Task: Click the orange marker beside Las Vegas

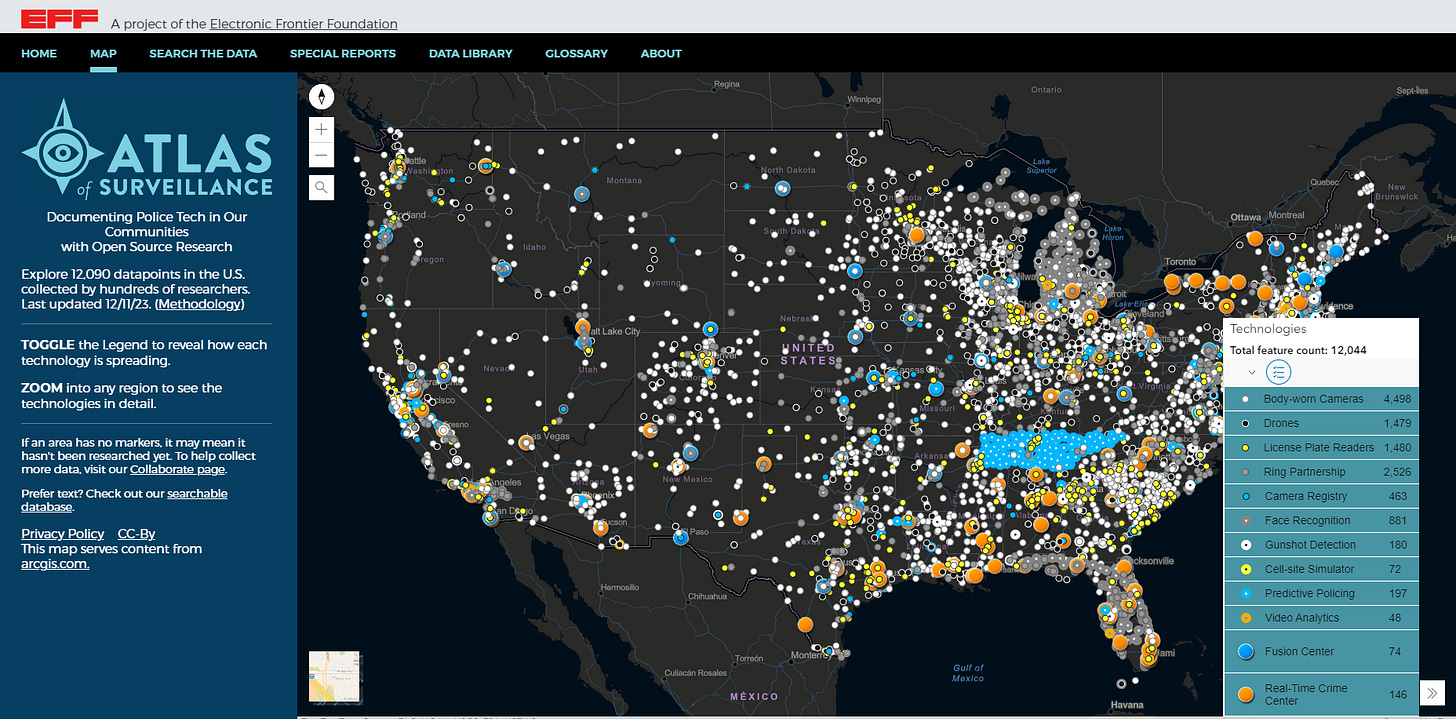Action: click(526, 442)
